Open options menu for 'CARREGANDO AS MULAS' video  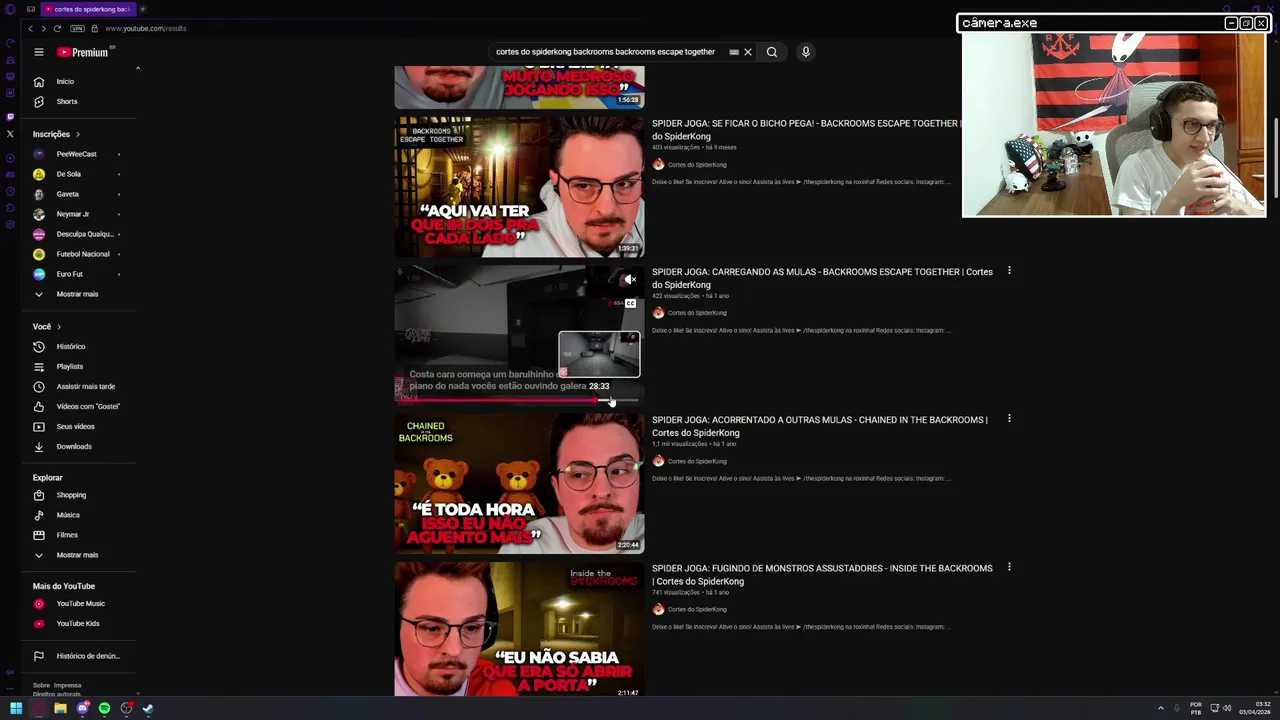pyautogui.click(x=1009, y=270)
